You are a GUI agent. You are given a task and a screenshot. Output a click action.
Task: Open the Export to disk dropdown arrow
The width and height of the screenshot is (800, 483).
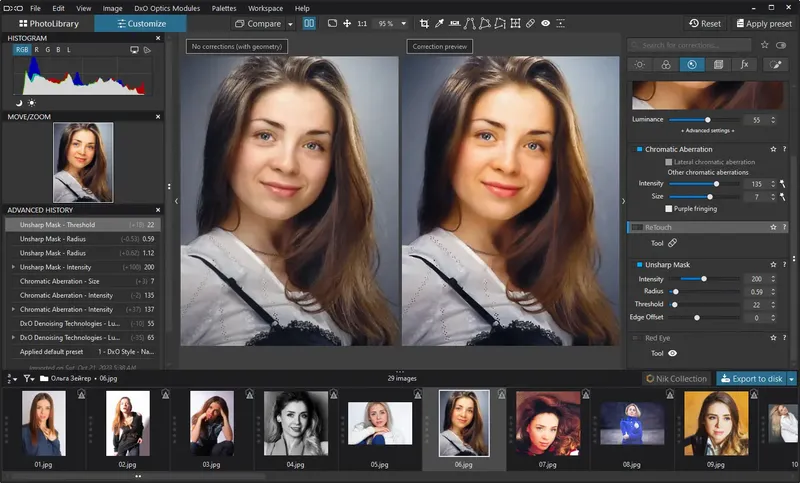(792, 378)
